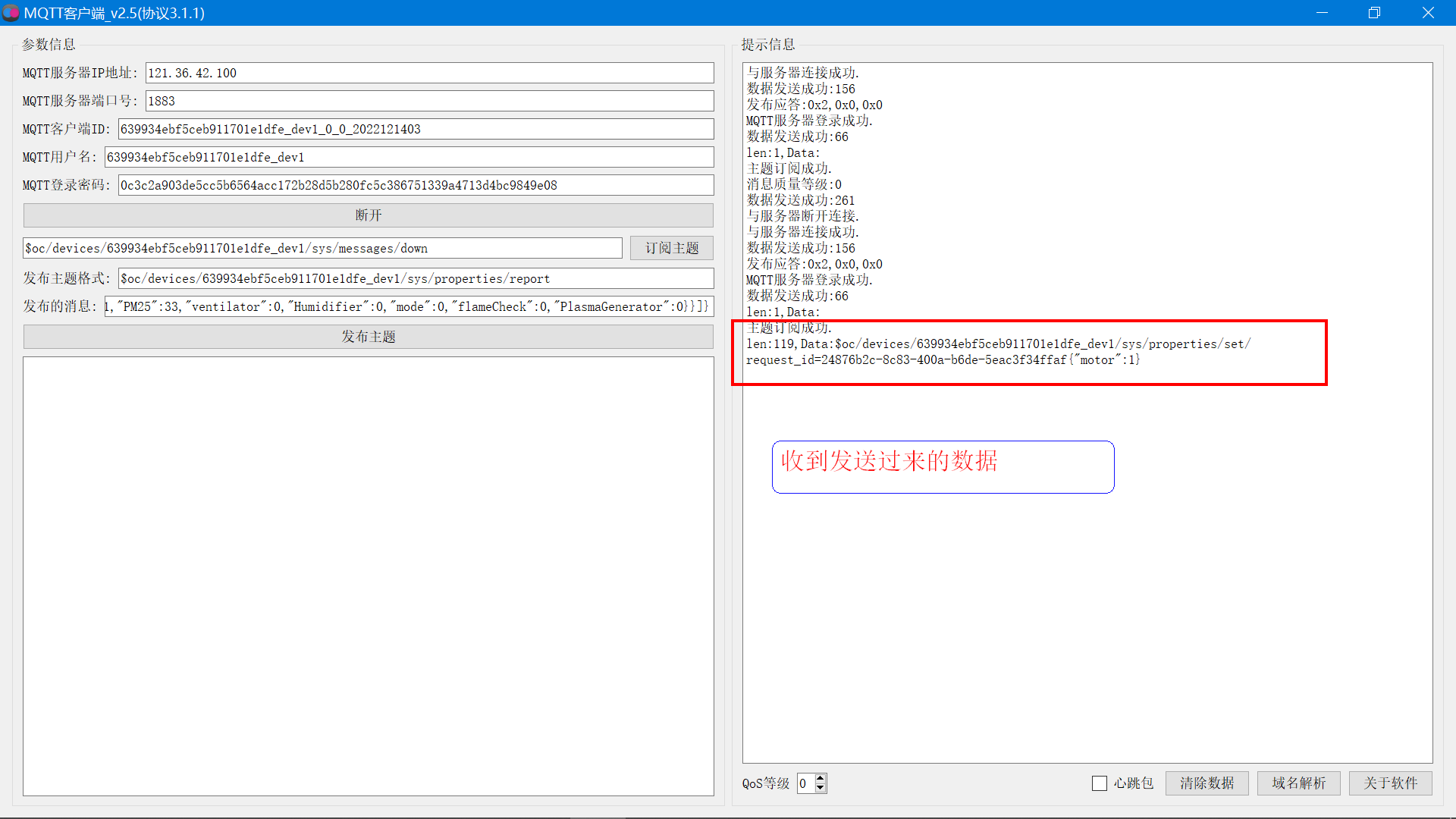Click the MQTT username input field
This screenshot has width=1456, height=819.
point(409,157)
